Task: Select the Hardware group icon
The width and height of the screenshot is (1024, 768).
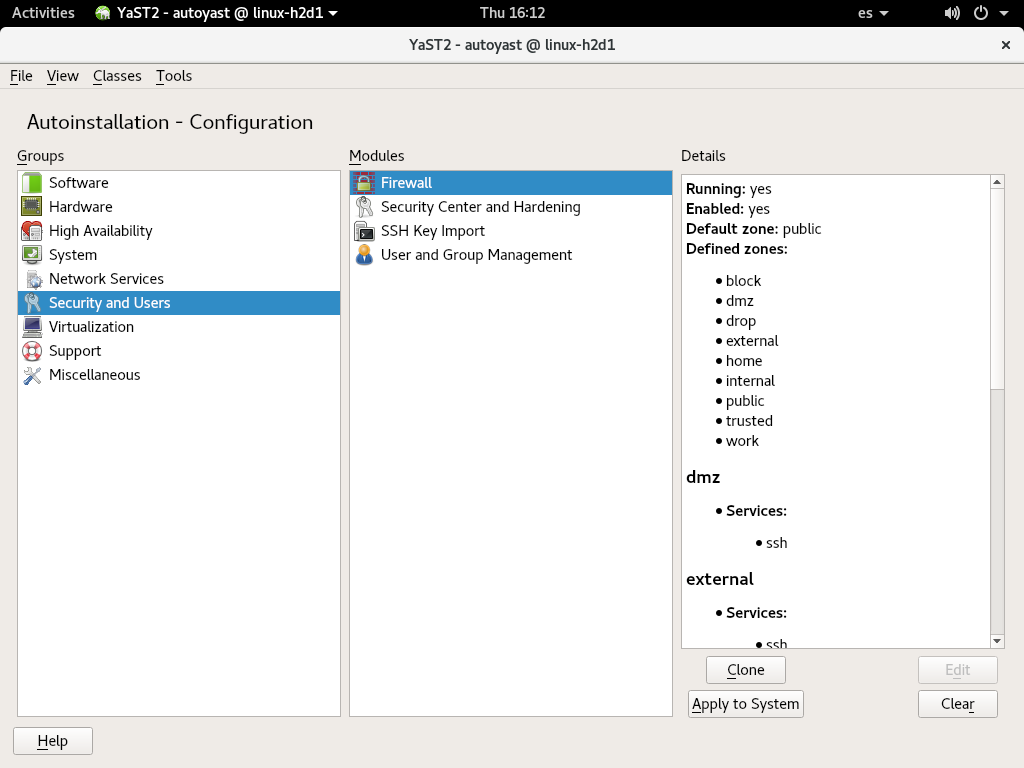Action: [x=32, y=207]
